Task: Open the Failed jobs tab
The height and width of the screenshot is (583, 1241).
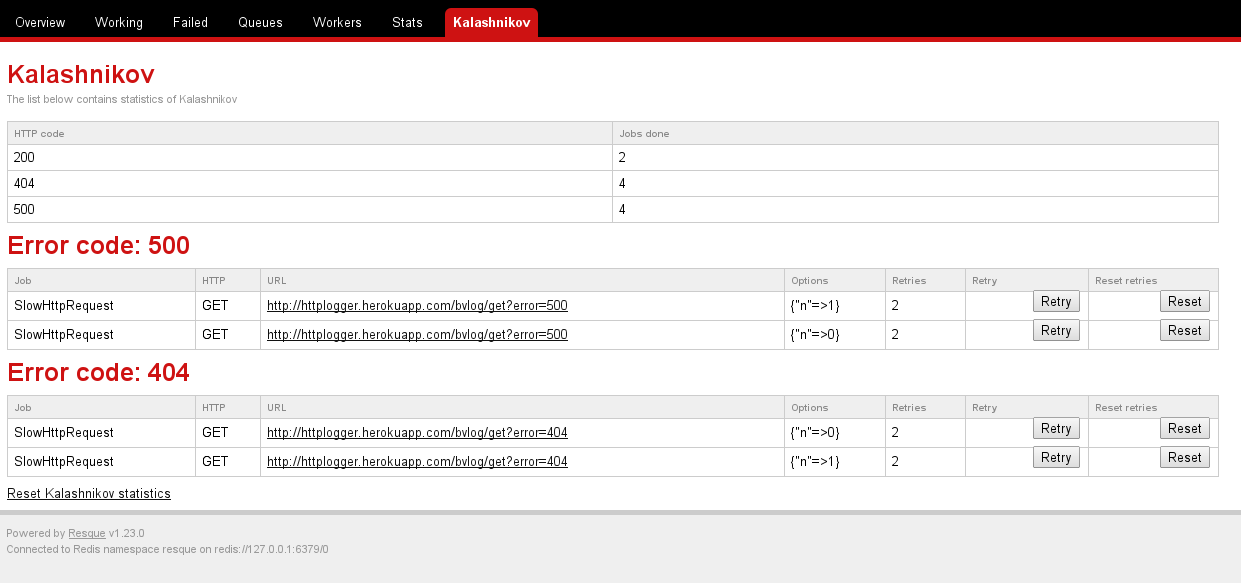Action: coord(190,22)
